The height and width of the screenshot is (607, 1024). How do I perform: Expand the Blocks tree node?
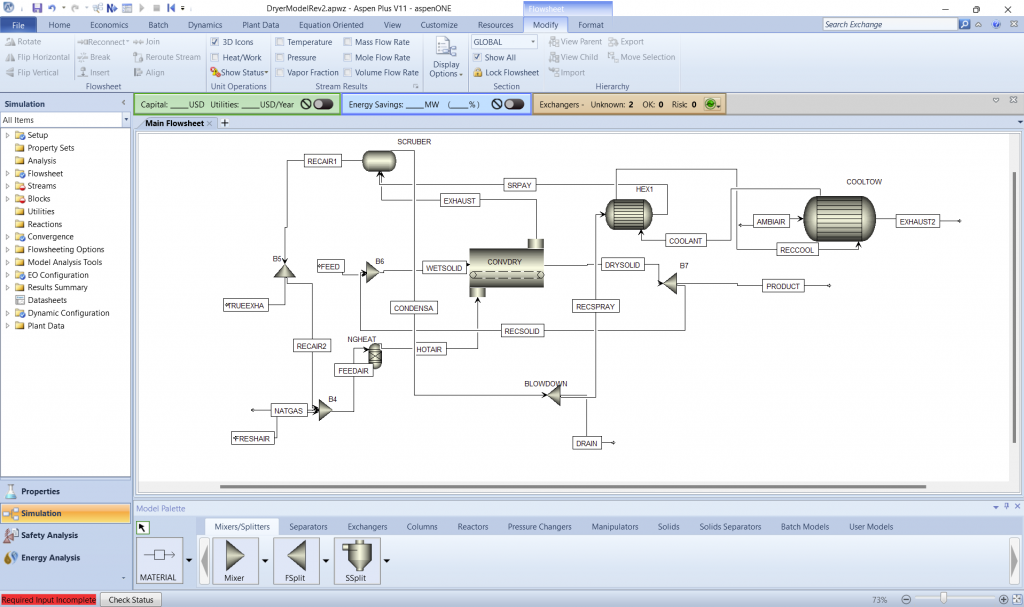point(8,199)
